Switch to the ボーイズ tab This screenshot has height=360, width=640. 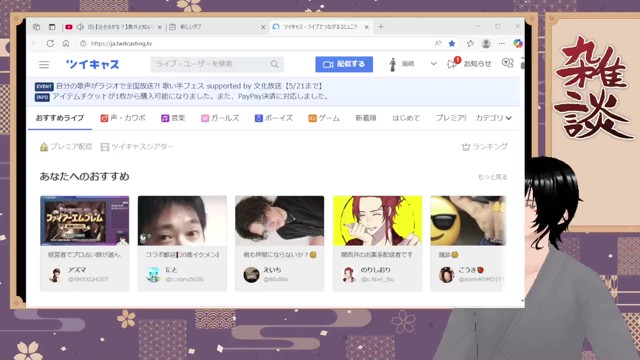[273, 118]
